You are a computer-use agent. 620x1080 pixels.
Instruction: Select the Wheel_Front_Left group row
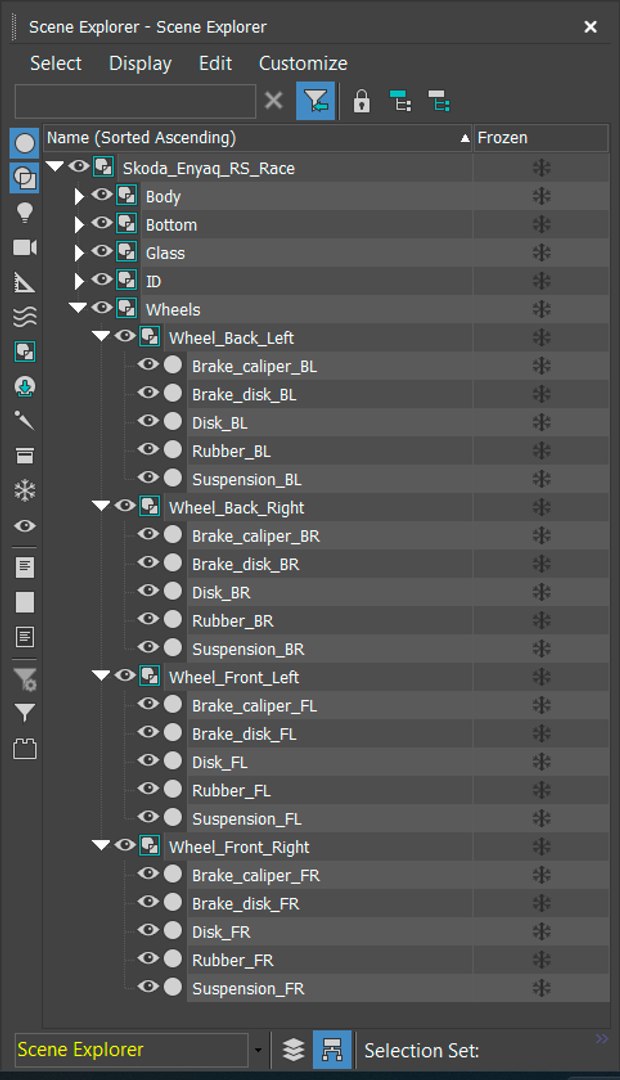[318, 678]
